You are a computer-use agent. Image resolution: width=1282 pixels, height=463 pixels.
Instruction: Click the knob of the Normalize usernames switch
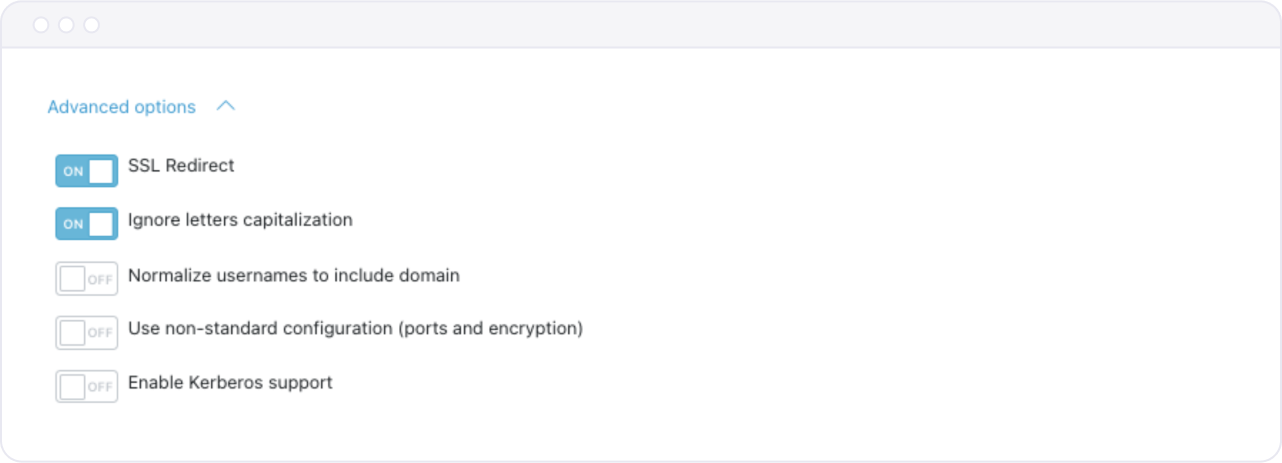click(x=72, y=279)
